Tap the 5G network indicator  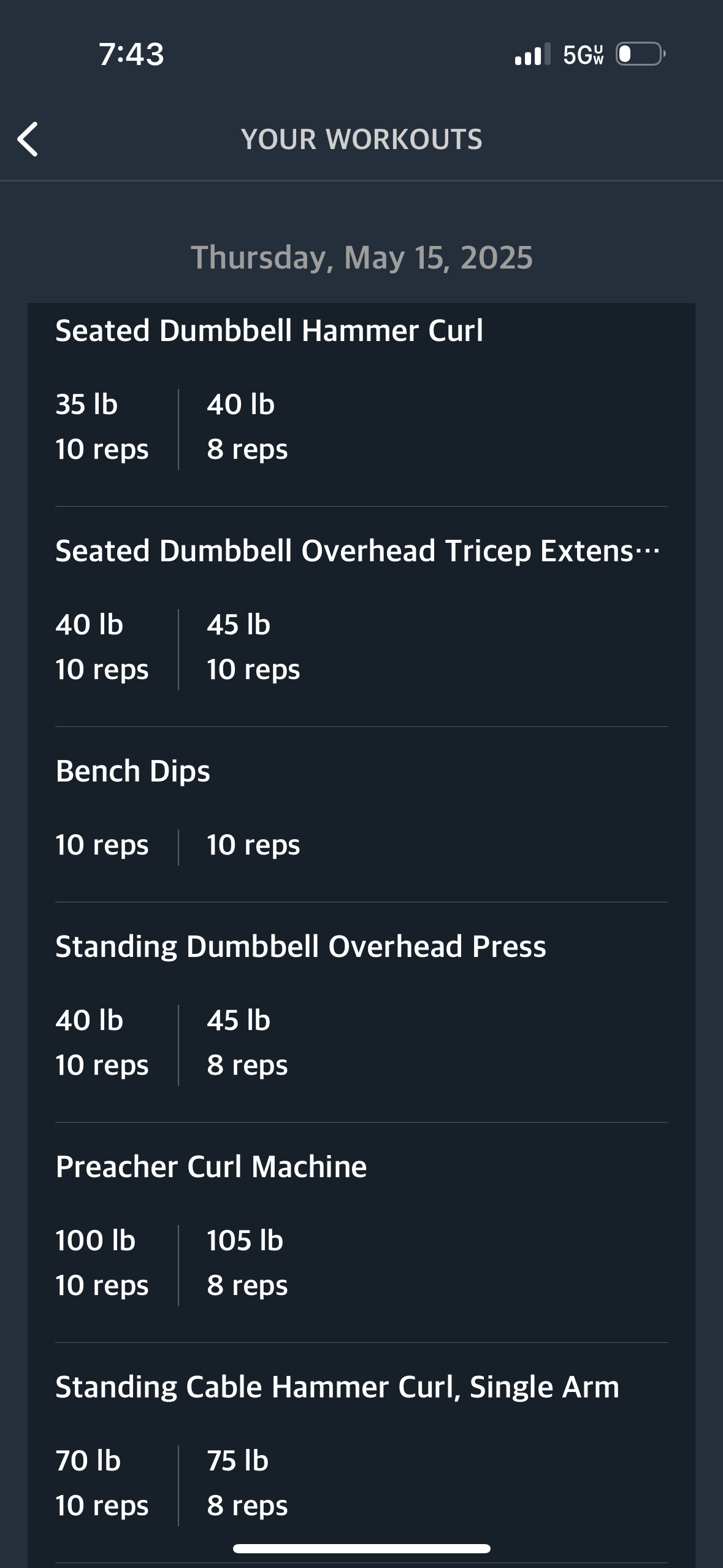583,55
